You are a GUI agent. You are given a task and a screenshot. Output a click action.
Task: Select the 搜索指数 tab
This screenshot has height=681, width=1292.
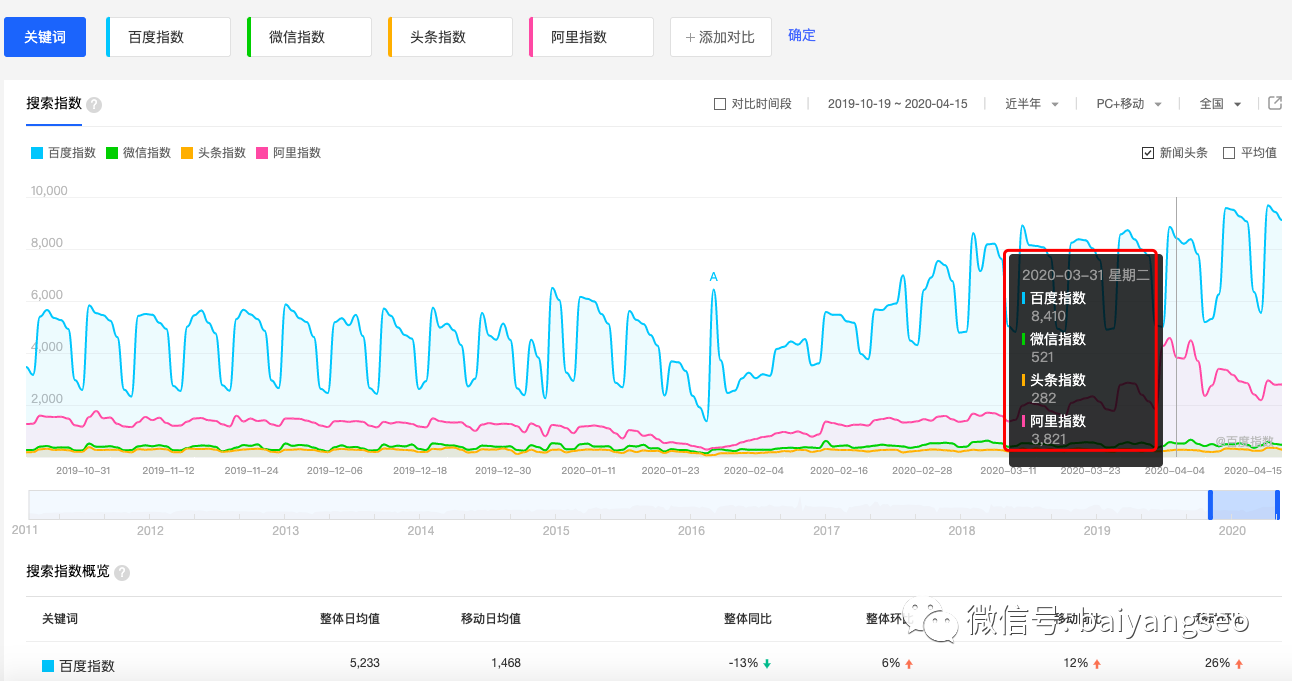54,104
